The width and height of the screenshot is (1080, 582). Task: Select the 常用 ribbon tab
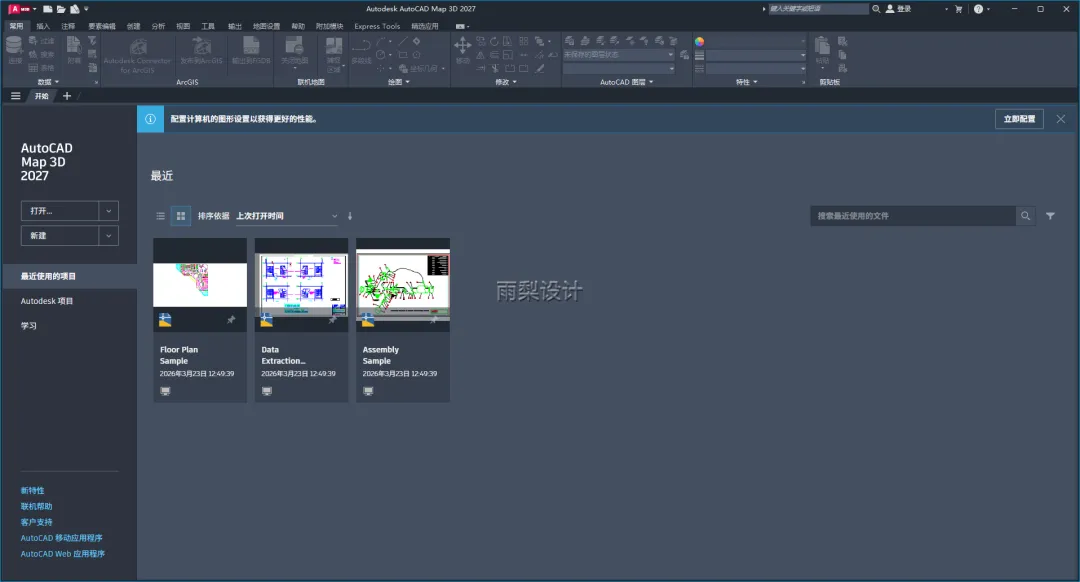[16, 26]
